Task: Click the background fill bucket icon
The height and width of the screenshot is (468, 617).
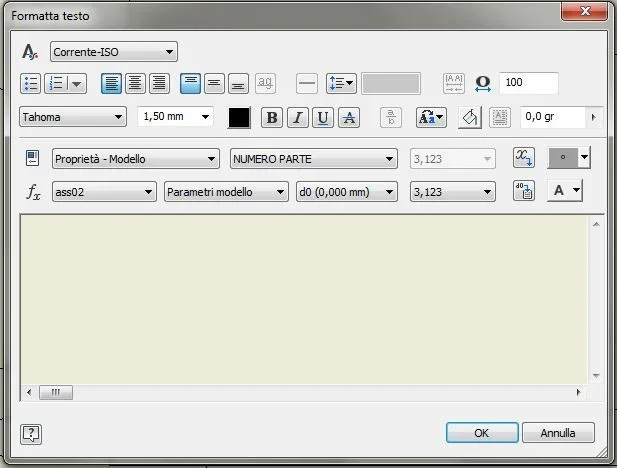Action: point(470,118)
